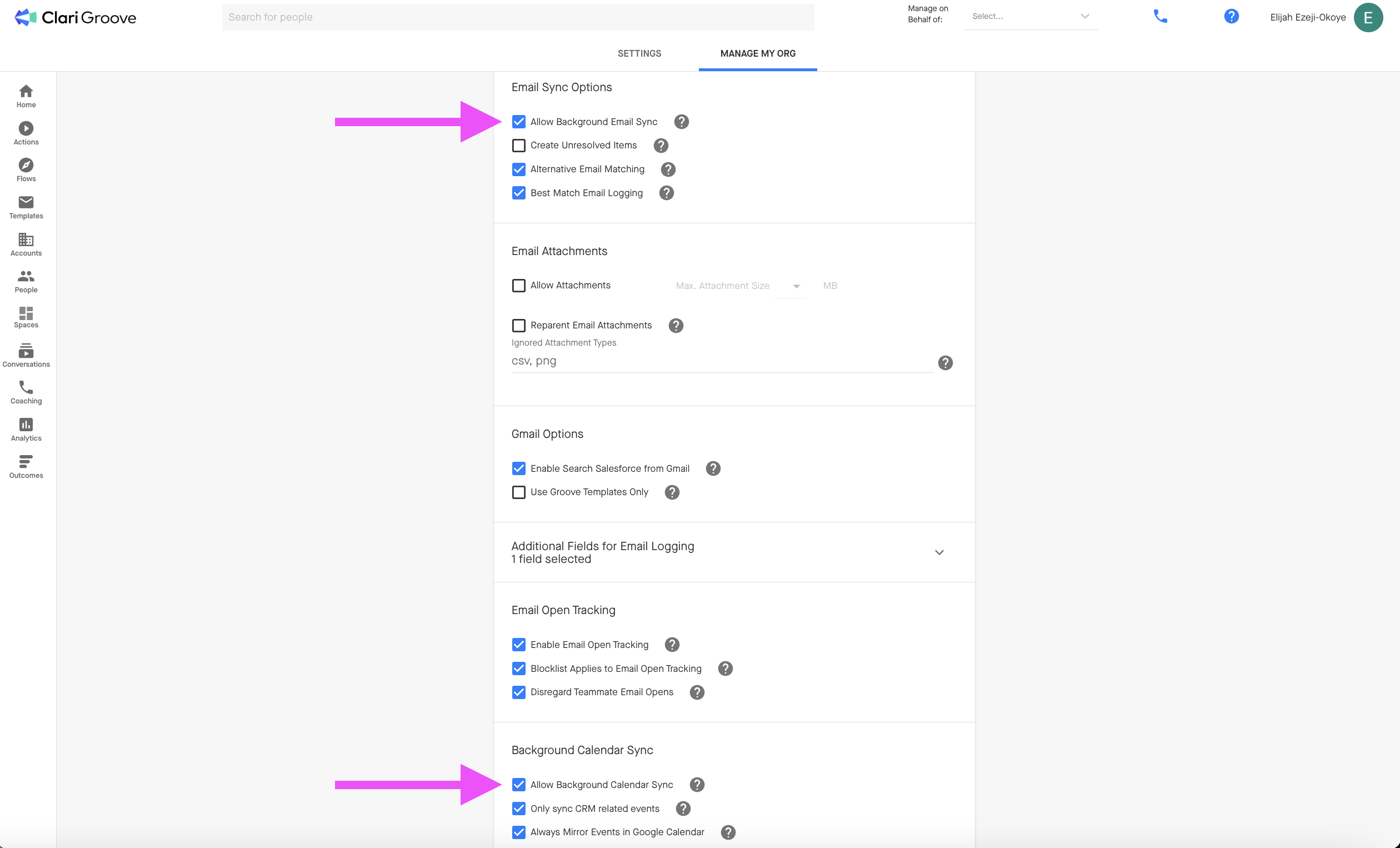Click help icon beside Create Unresolved Items
Viewport: 1400px width, 848px height.
661,146
